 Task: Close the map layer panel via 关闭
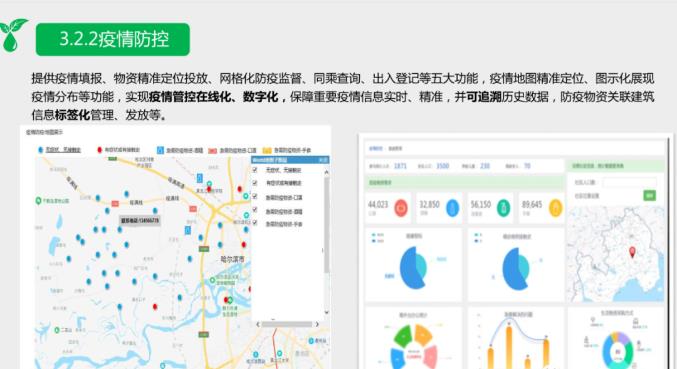click(x=323, y=160)
